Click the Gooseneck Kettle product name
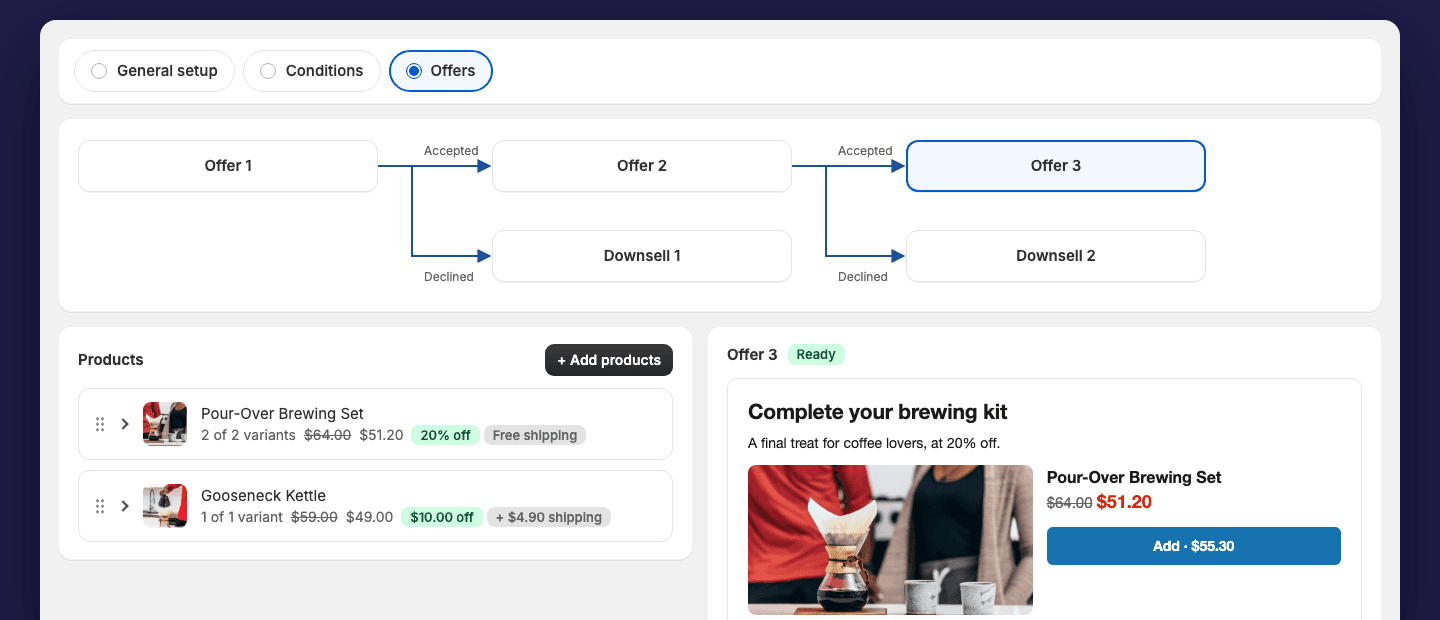The image size is (1440, 620). coord(263,495)
